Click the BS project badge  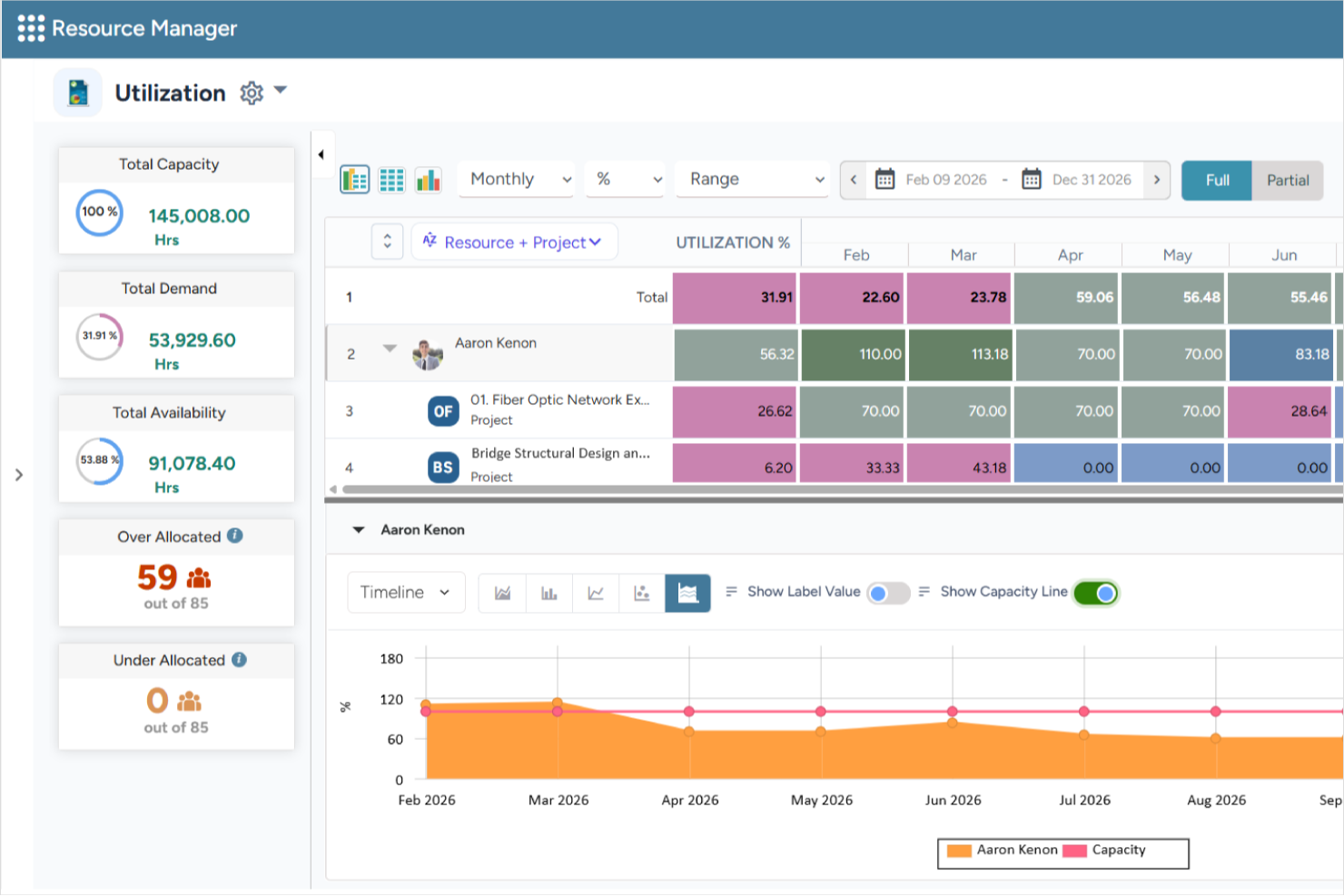443,468
